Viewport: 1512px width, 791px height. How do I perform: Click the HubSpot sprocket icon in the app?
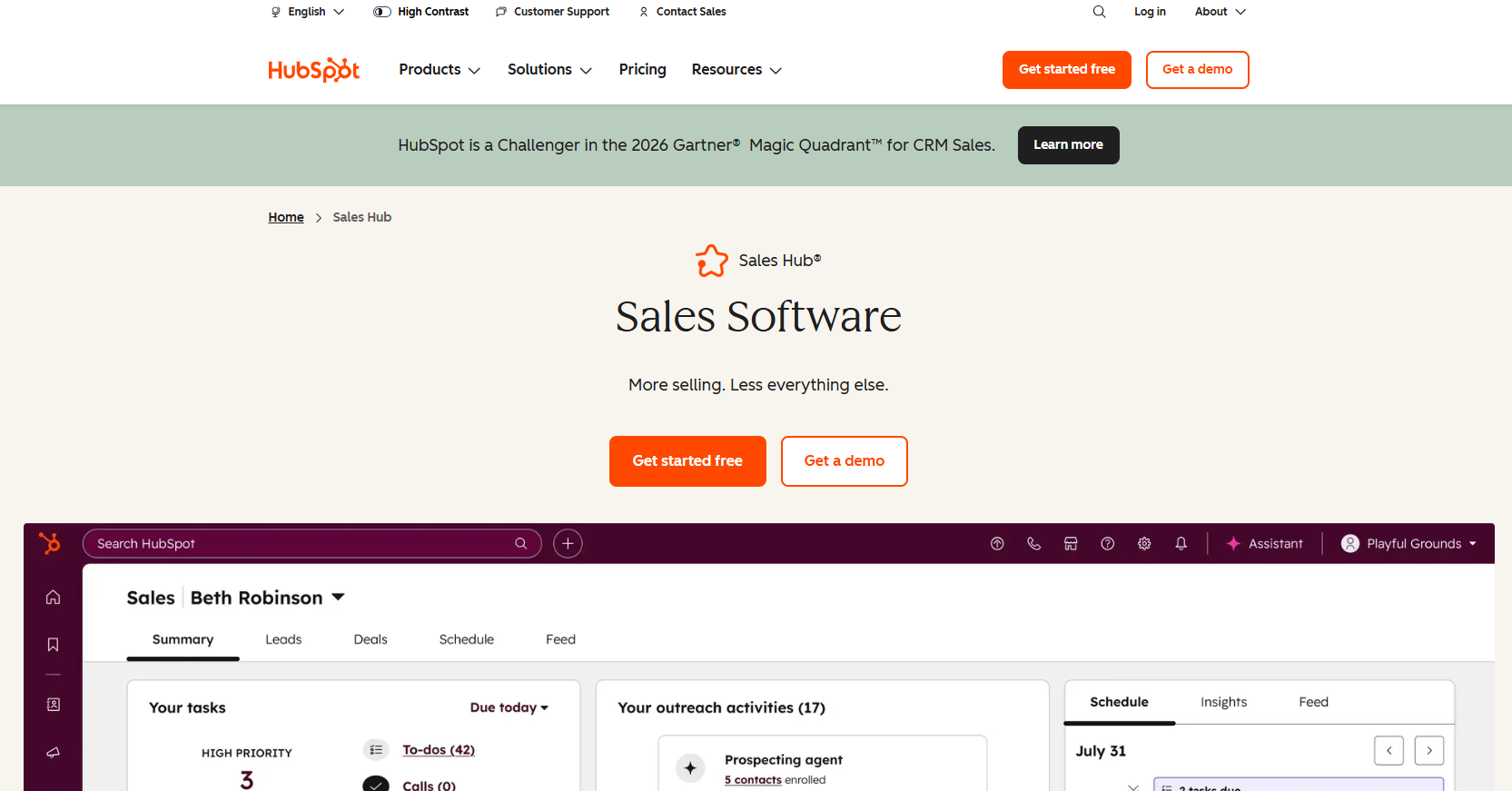coord(50,543)
